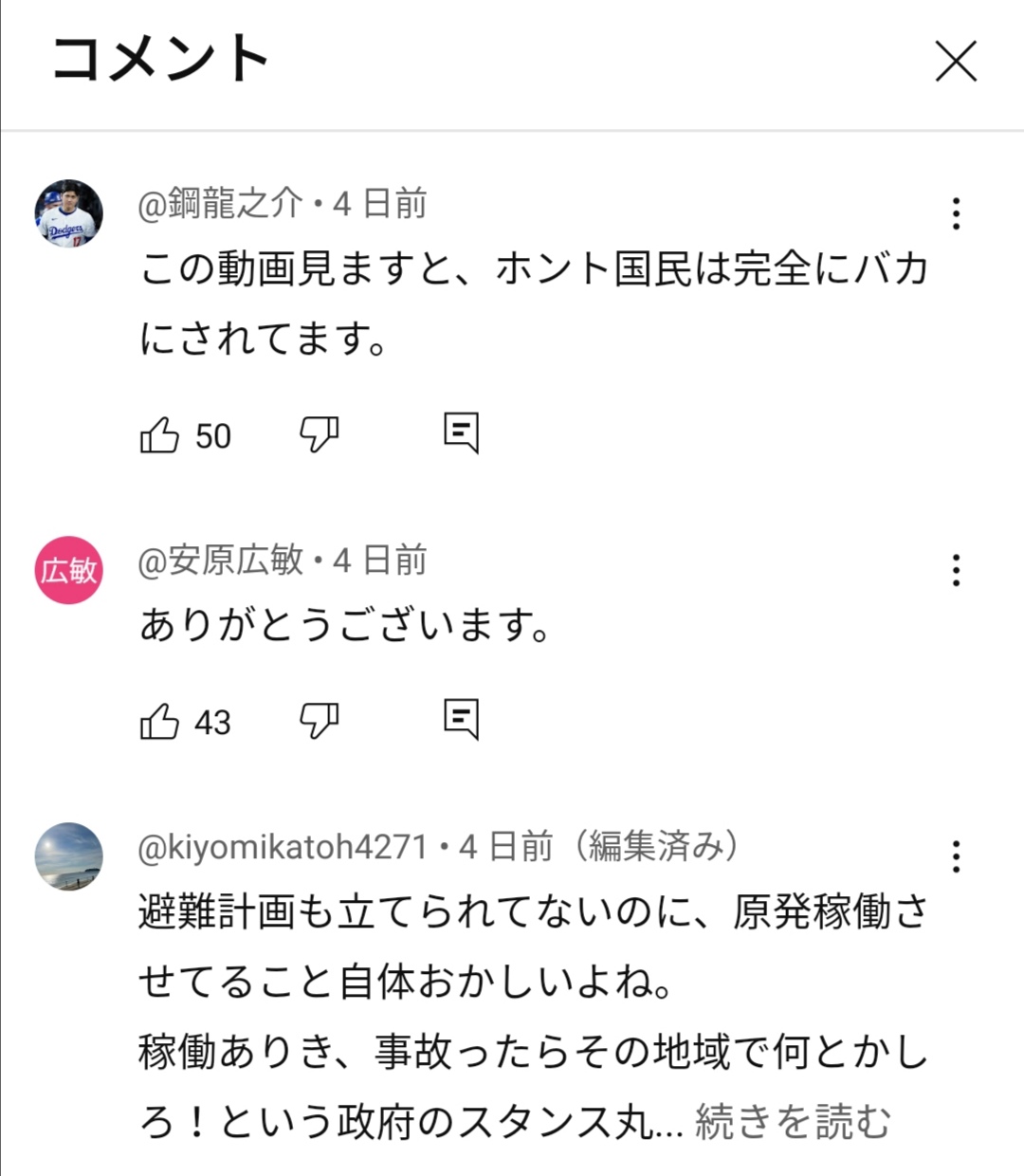Visit the @鋼龍之介 username link
This screenshot has width=1024, height=1176.
(221, 204)
